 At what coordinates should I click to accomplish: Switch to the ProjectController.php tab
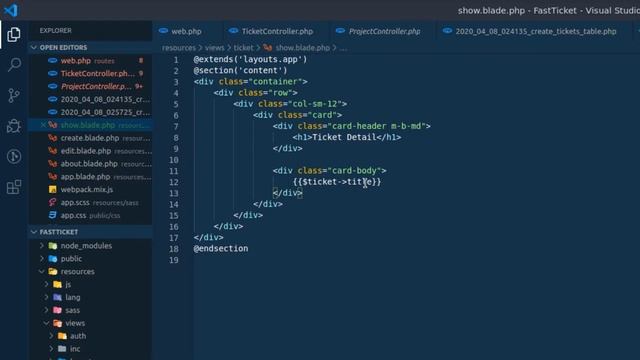coord(384,31)
